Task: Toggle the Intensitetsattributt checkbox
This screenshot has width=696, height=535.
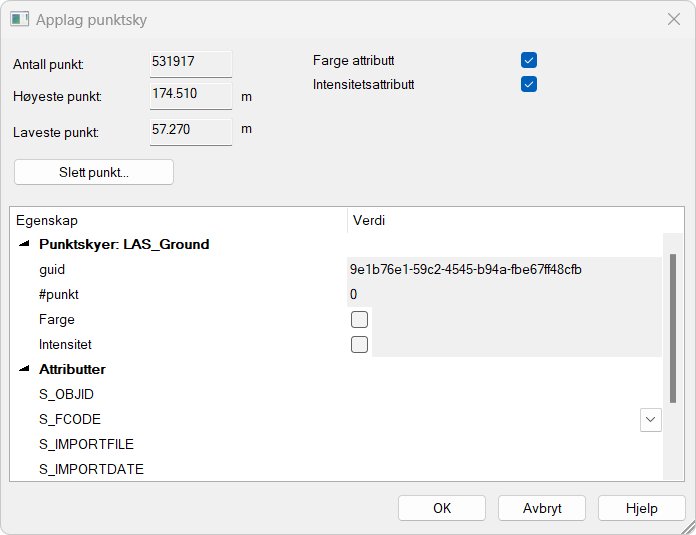Action: coord(529,85)
